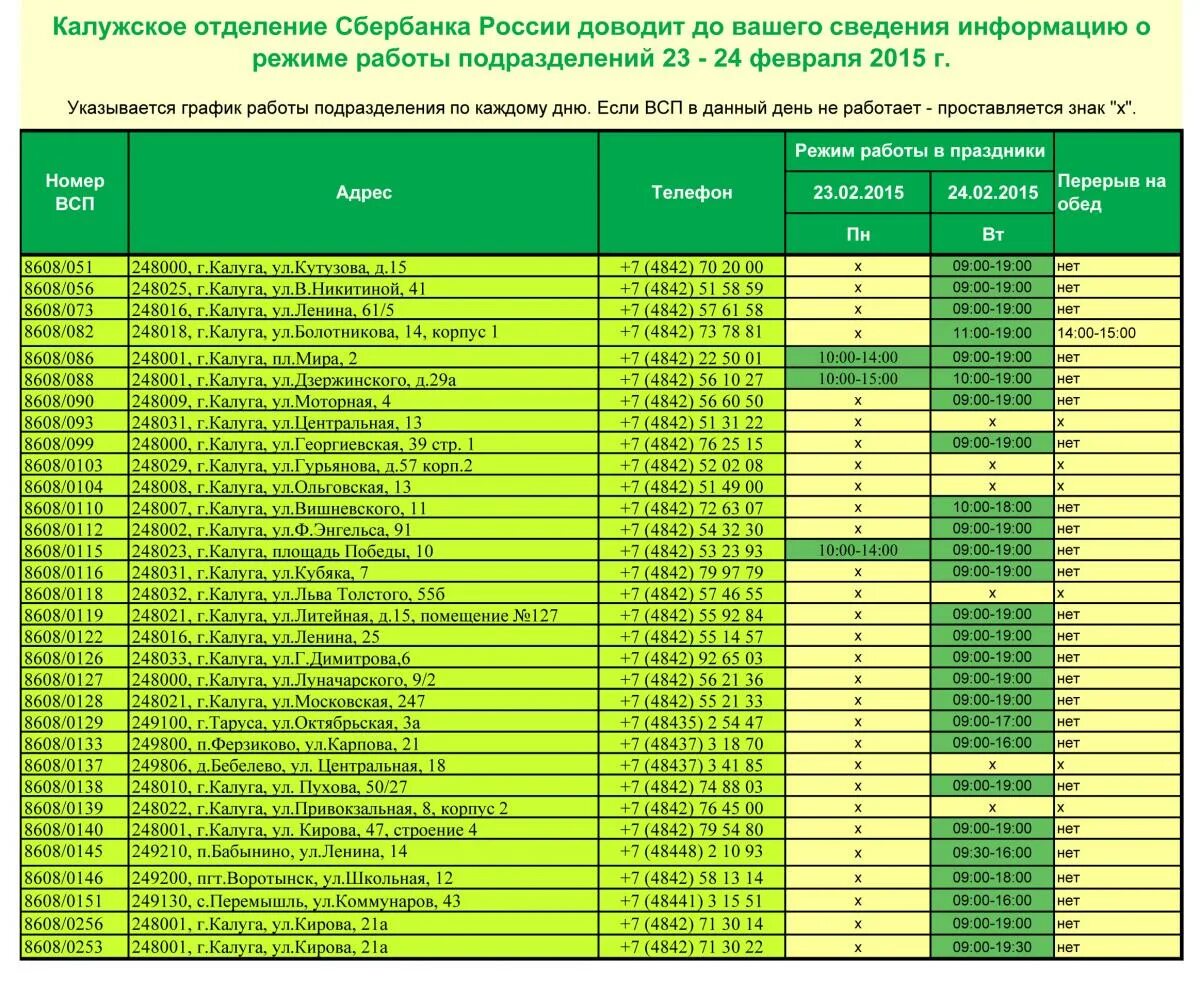Image resolution: width=1200 pixels, height=982 pixels.
Task: Click phone '+7 (4842) 56 60 50'
Action: 692,401
